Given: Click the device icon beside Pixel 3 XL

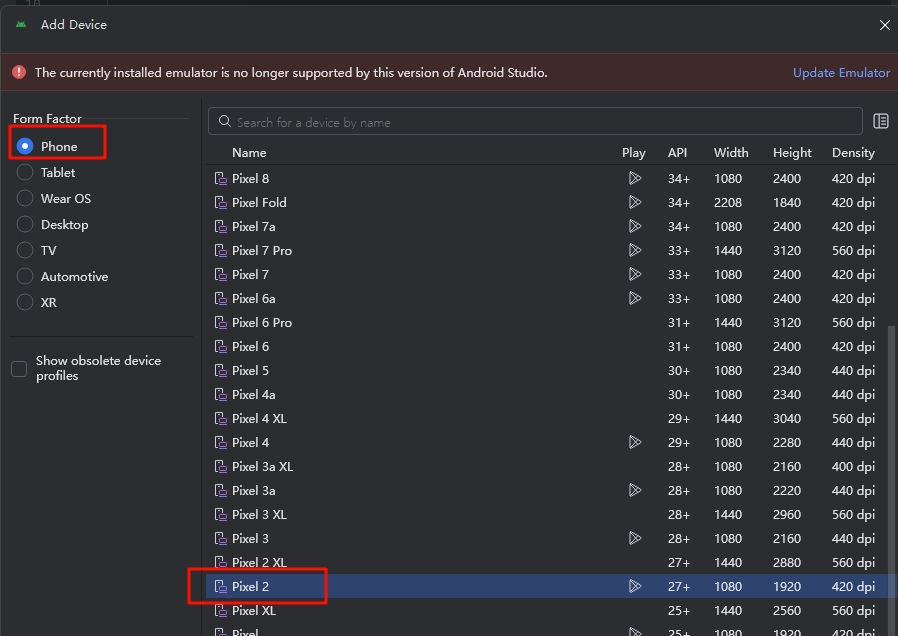Looking at the screenshot, I should [x=220, y=515].
